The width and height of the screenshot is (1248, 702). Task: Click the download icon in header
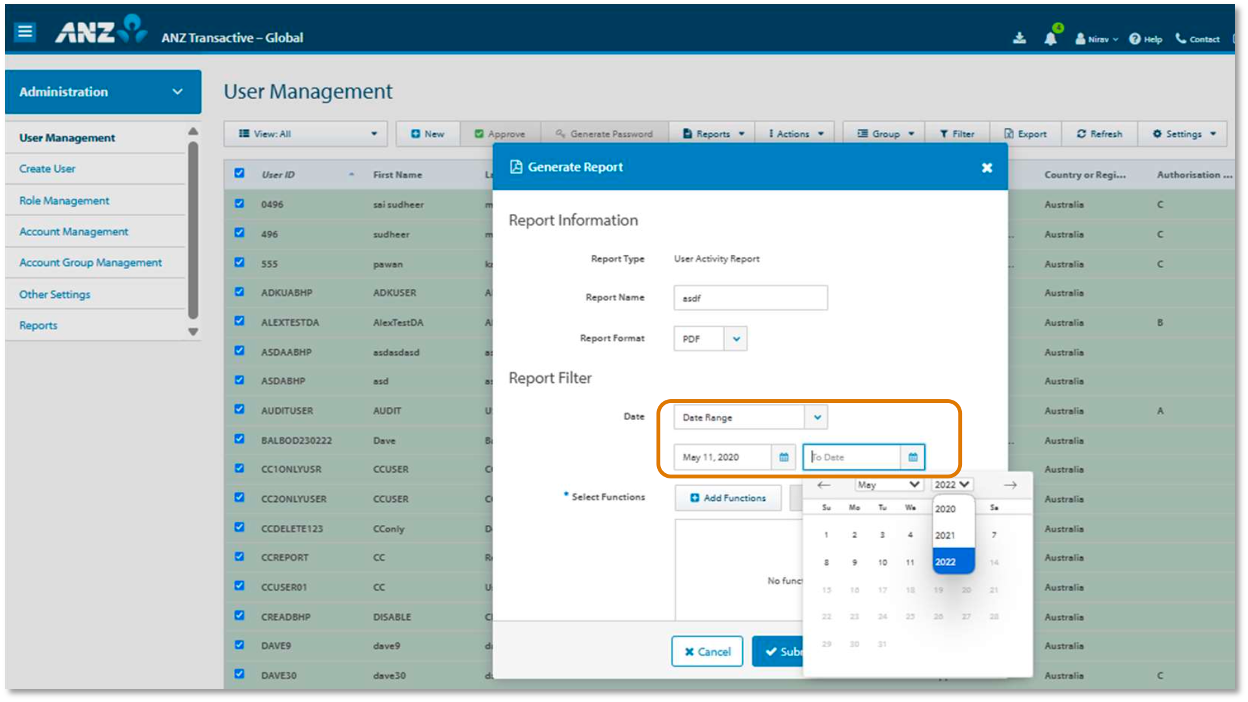pyautogui.click(x=1019, y=39)
